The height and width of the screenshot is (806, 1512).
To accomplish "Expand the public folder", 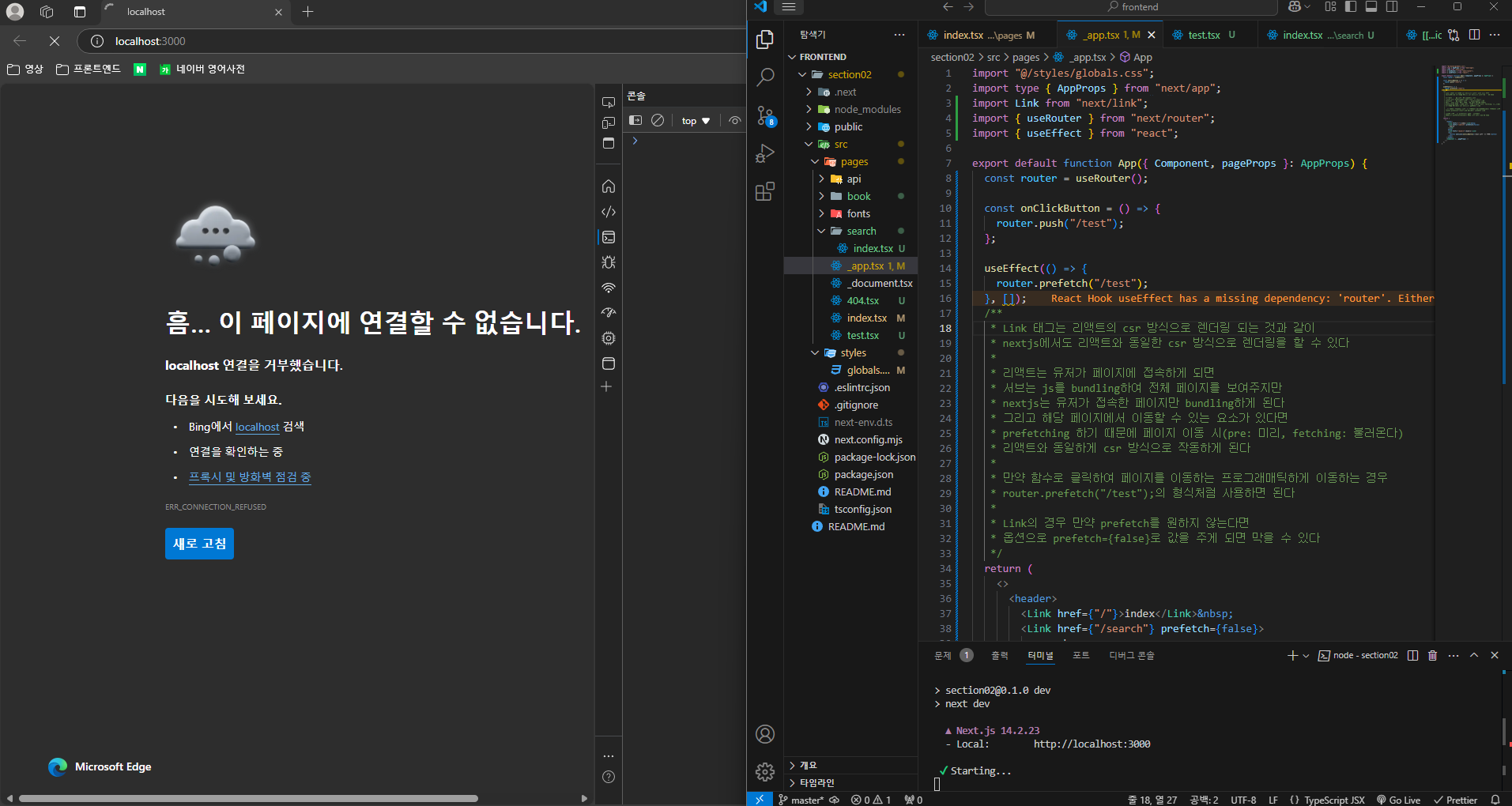I will pos(850,126).
